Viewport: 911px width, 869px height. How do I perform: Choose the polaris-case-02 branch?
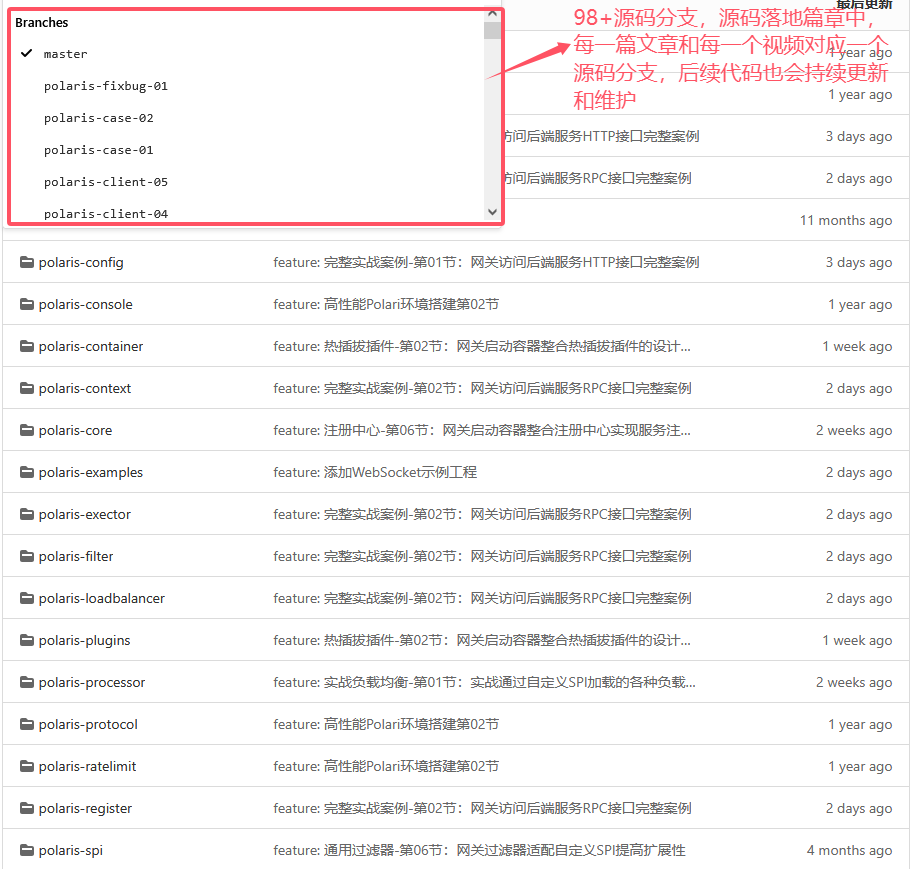[98, 118]
